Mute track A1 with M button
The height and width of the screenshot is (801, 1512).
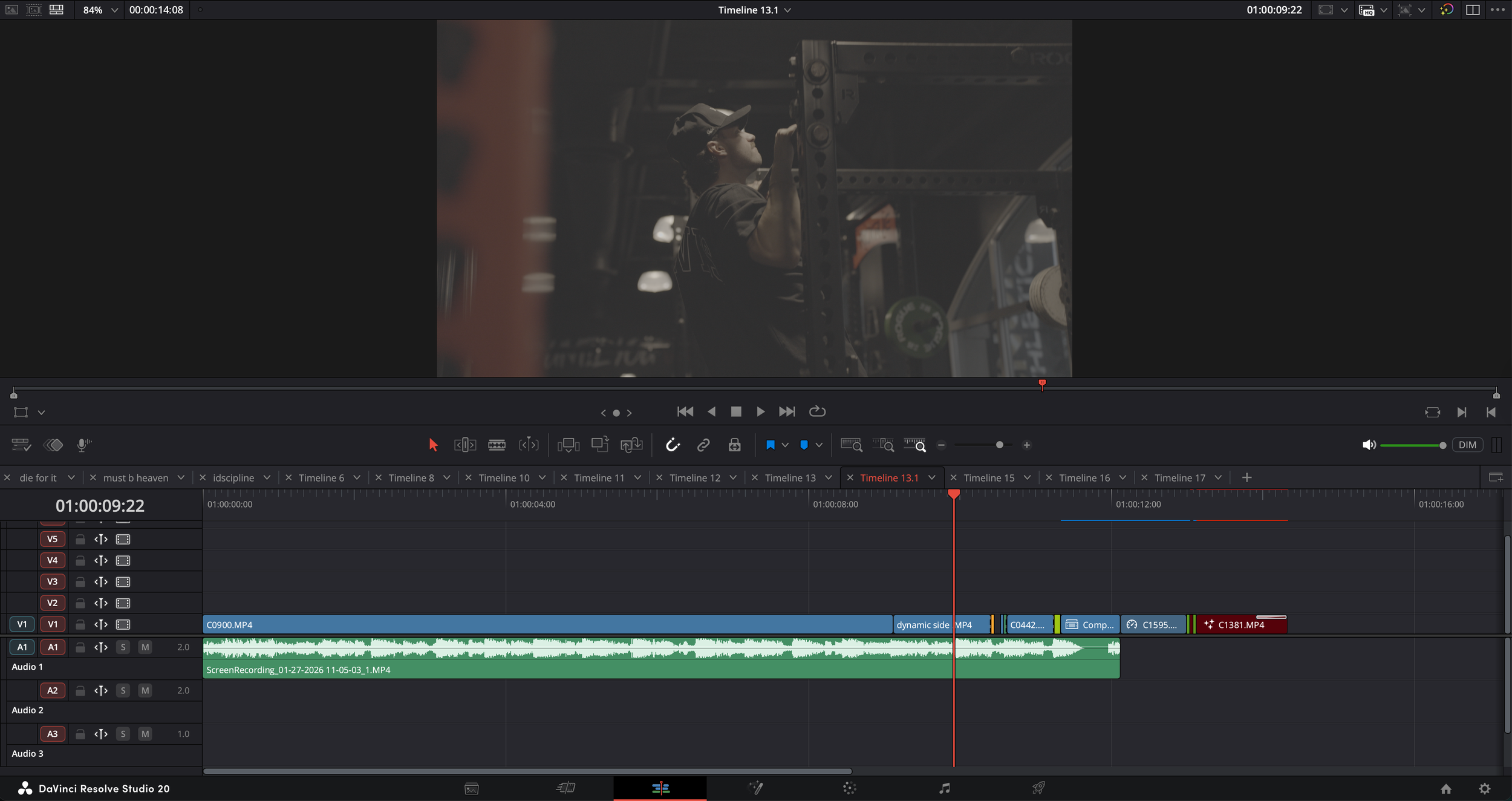(x=145, y=647)
